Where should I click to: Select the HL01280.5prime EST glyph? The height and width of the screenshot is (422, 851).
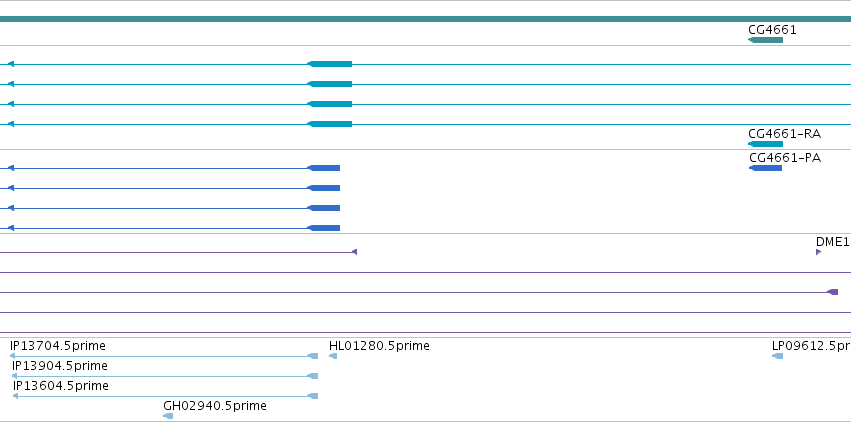333,356
